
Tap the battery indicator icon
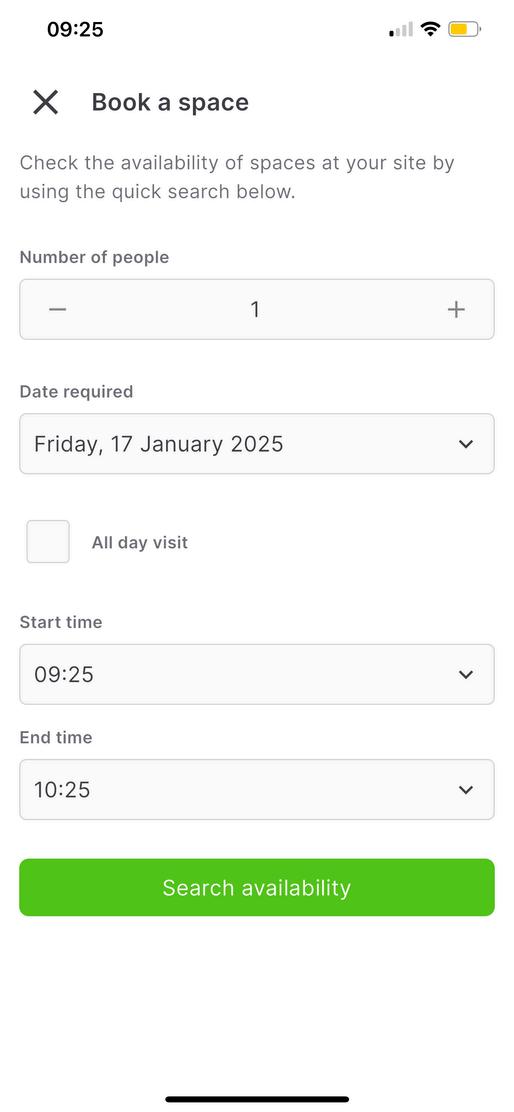[x=464, y=29]
